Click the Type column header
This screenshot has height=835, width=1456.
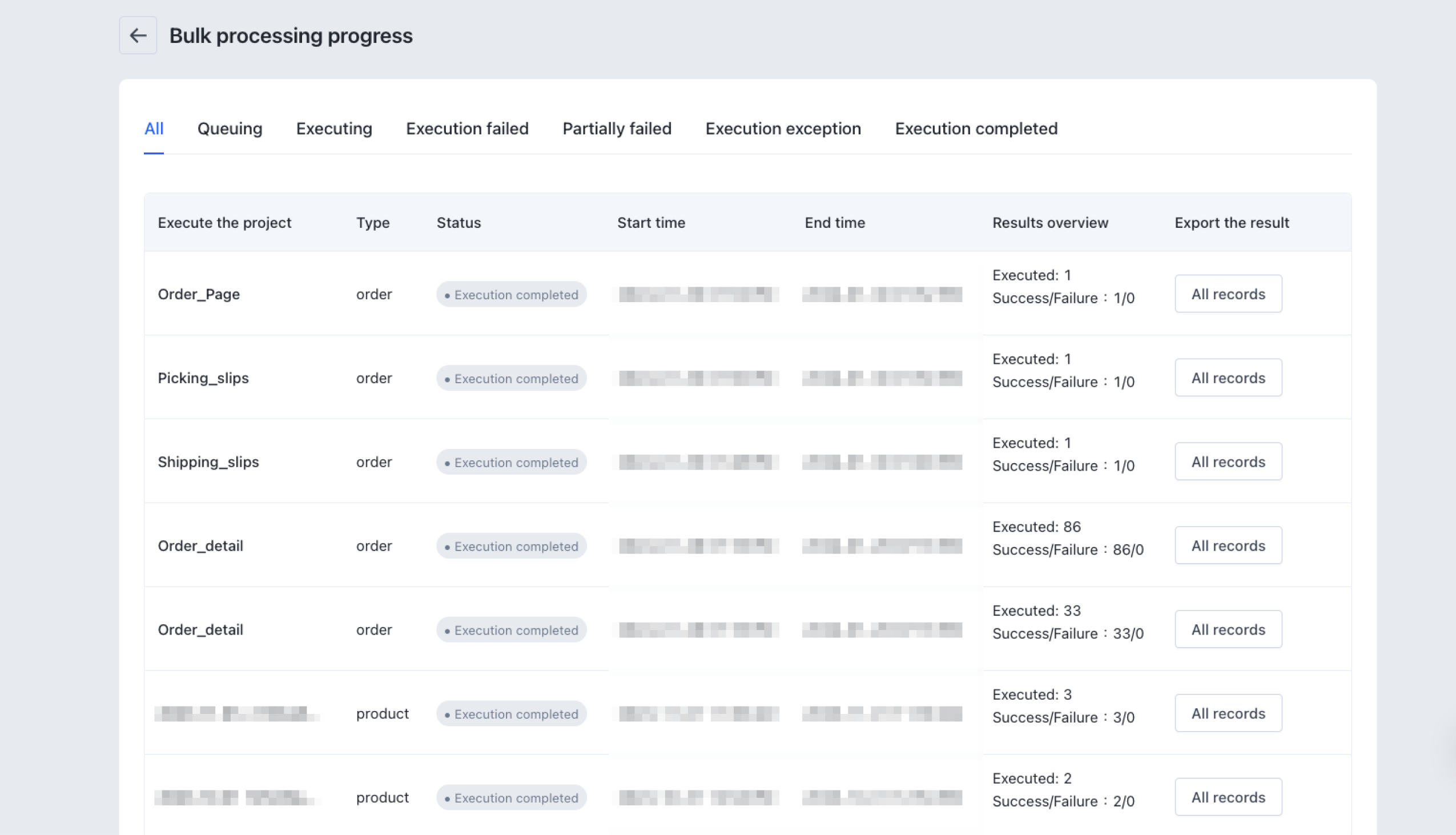[373, 223]
